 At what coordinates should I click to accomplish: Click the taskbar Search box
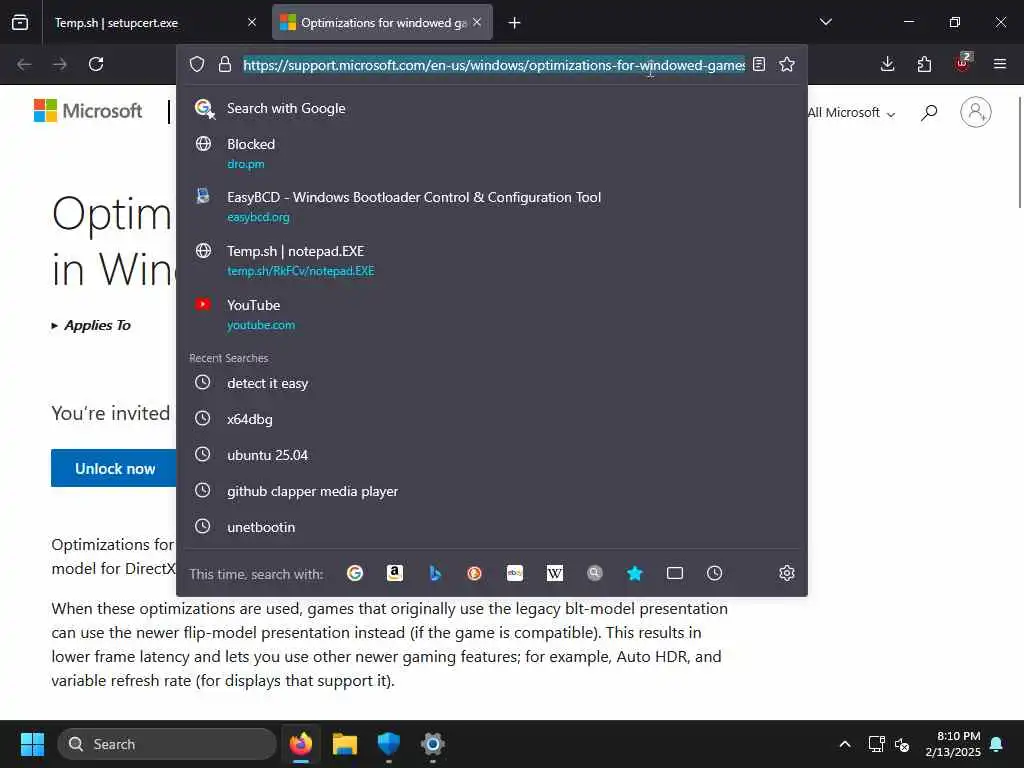(167, 744)
